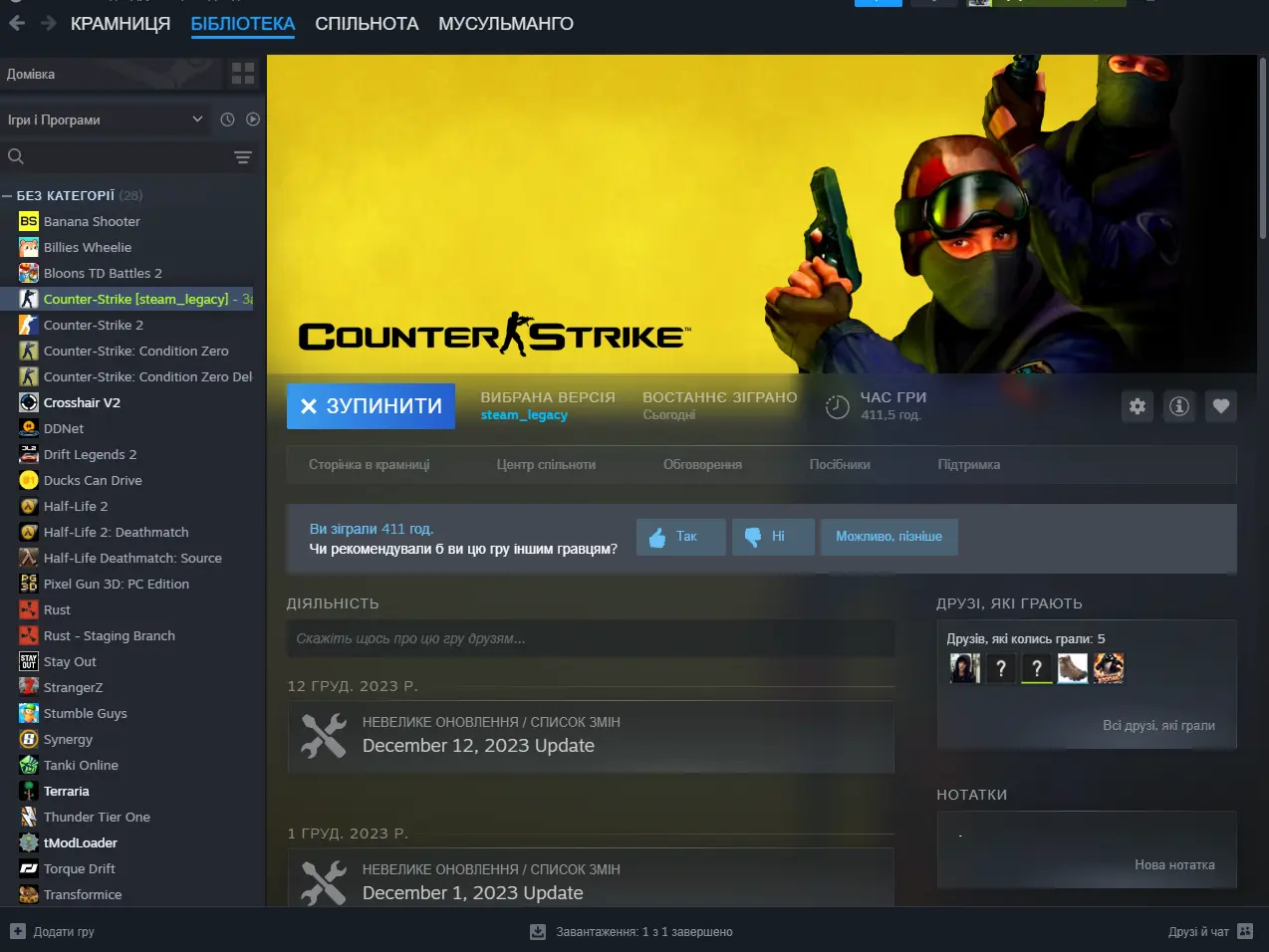Screen dimensions: 1269x952
Task: Select Bloons TD Battles 2
Action: click(103, 273)
